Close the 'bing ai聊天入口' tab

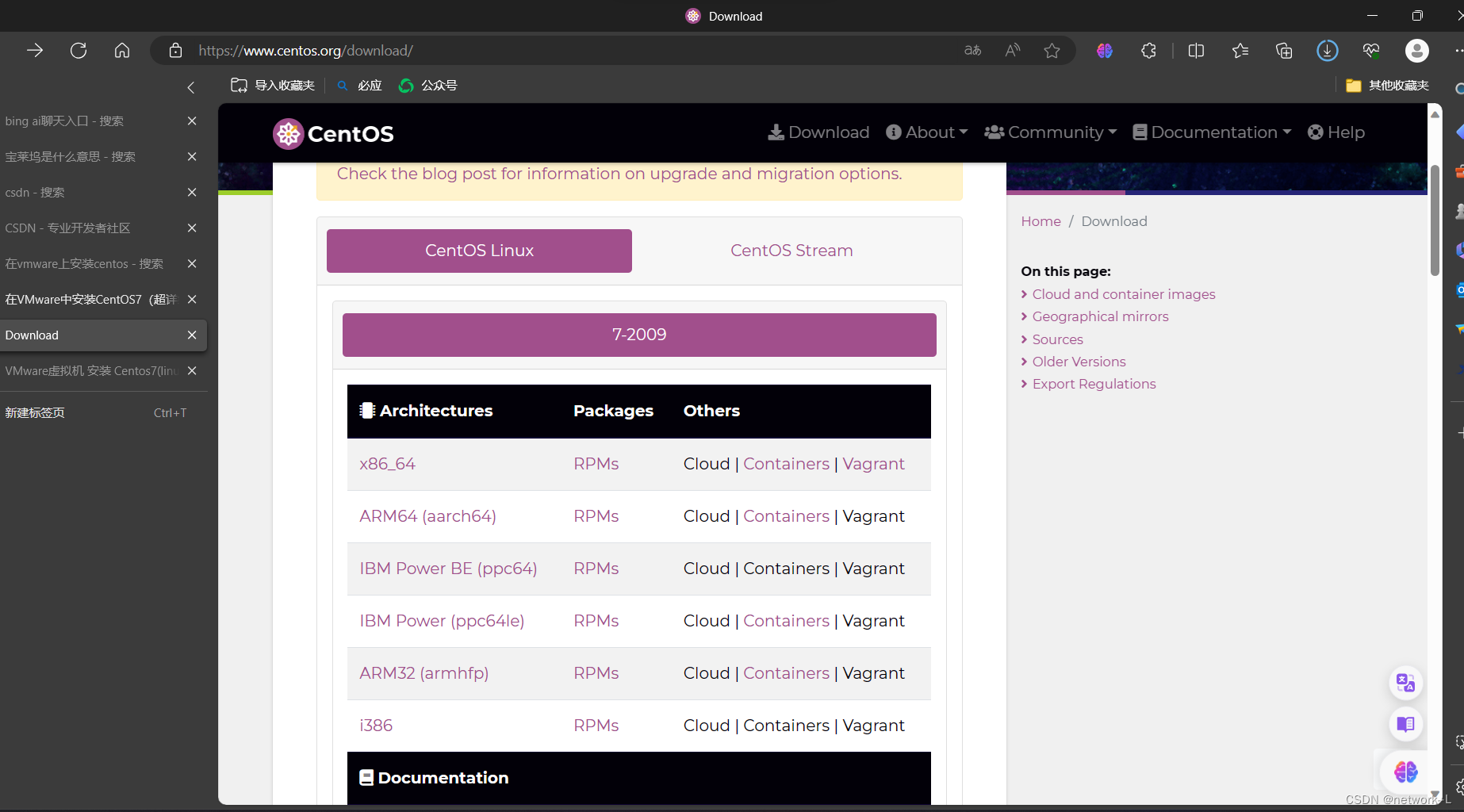point(192,121)
